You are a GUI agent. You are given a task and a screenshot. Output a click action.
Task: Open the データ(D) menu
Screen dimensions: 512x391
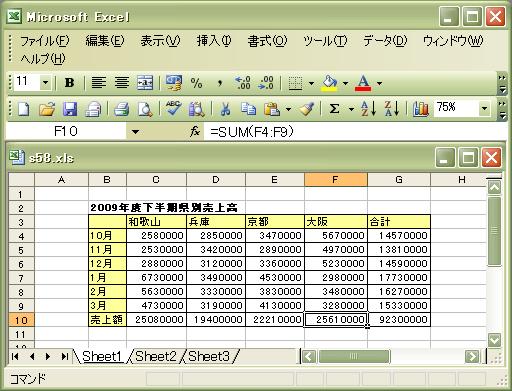tap(385, 41)
